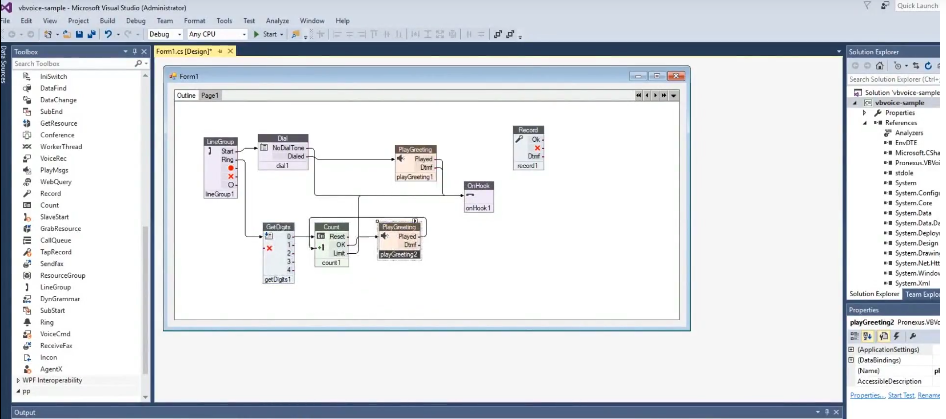Pick the Conference tool from Toolbox
Screen dimensions: 946x419
click(x=57, y=135)
